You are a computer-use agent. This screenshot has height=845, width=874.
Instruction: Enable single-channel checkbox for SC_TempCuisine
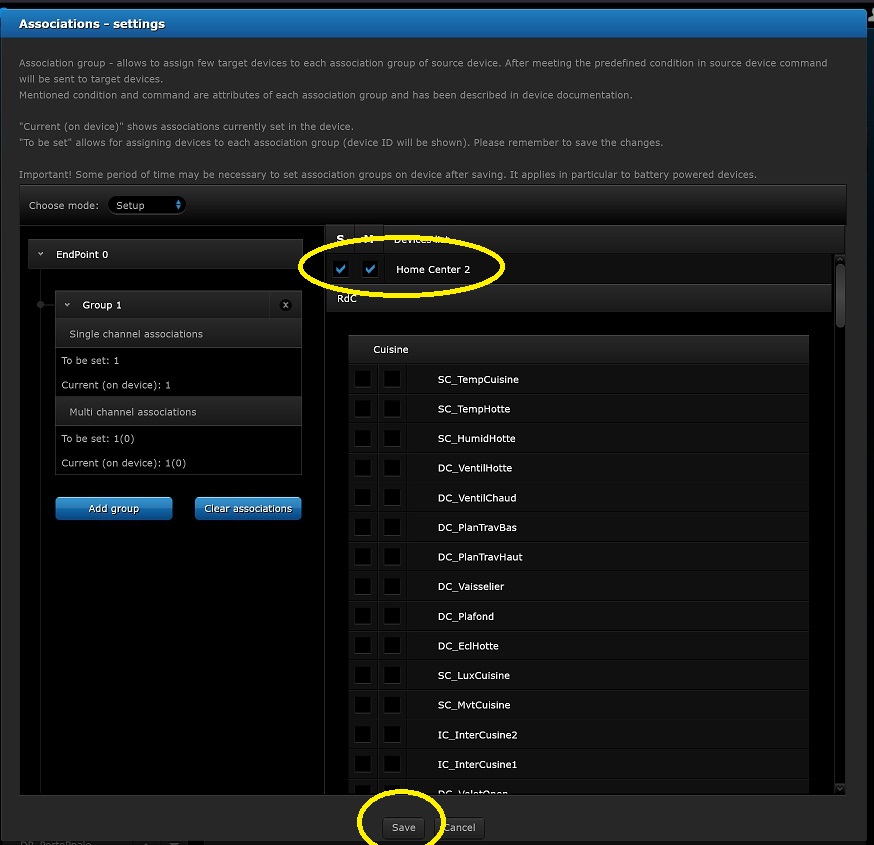click(x=362, y=379)
